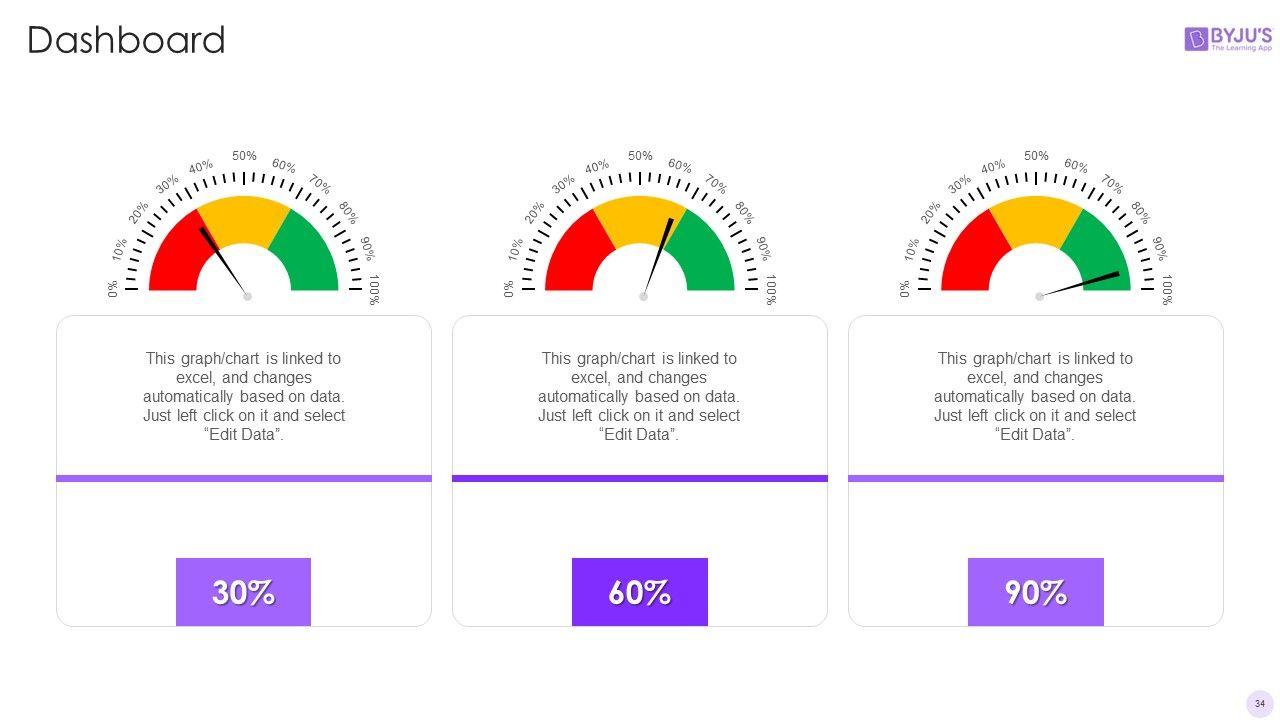Viewport: 1280px width, 720px height.
Task: Click the 90% value box
Action: click(x=1035, y=592)
